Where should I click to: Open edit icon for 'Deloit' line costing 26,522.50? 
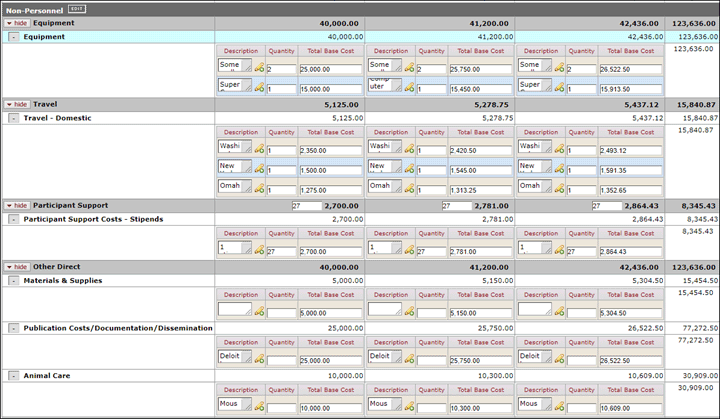[559, 359]
